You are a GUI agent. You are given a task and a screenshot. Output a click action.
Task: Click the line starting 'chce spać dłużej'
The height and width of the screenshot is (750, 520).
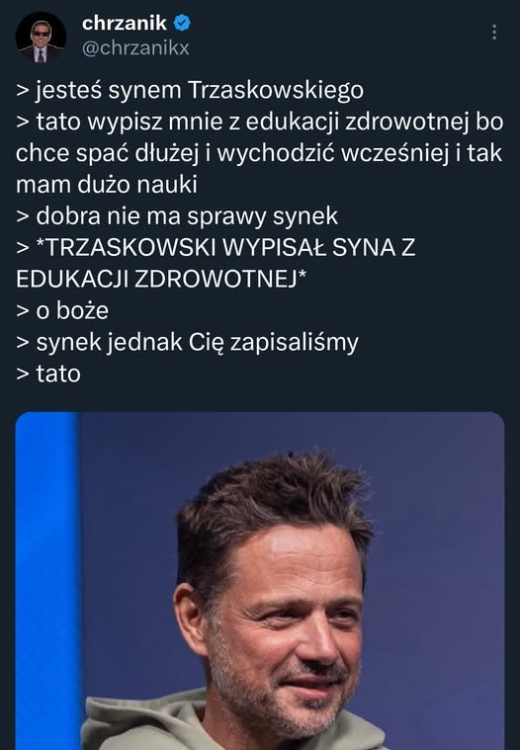[259, 154]
